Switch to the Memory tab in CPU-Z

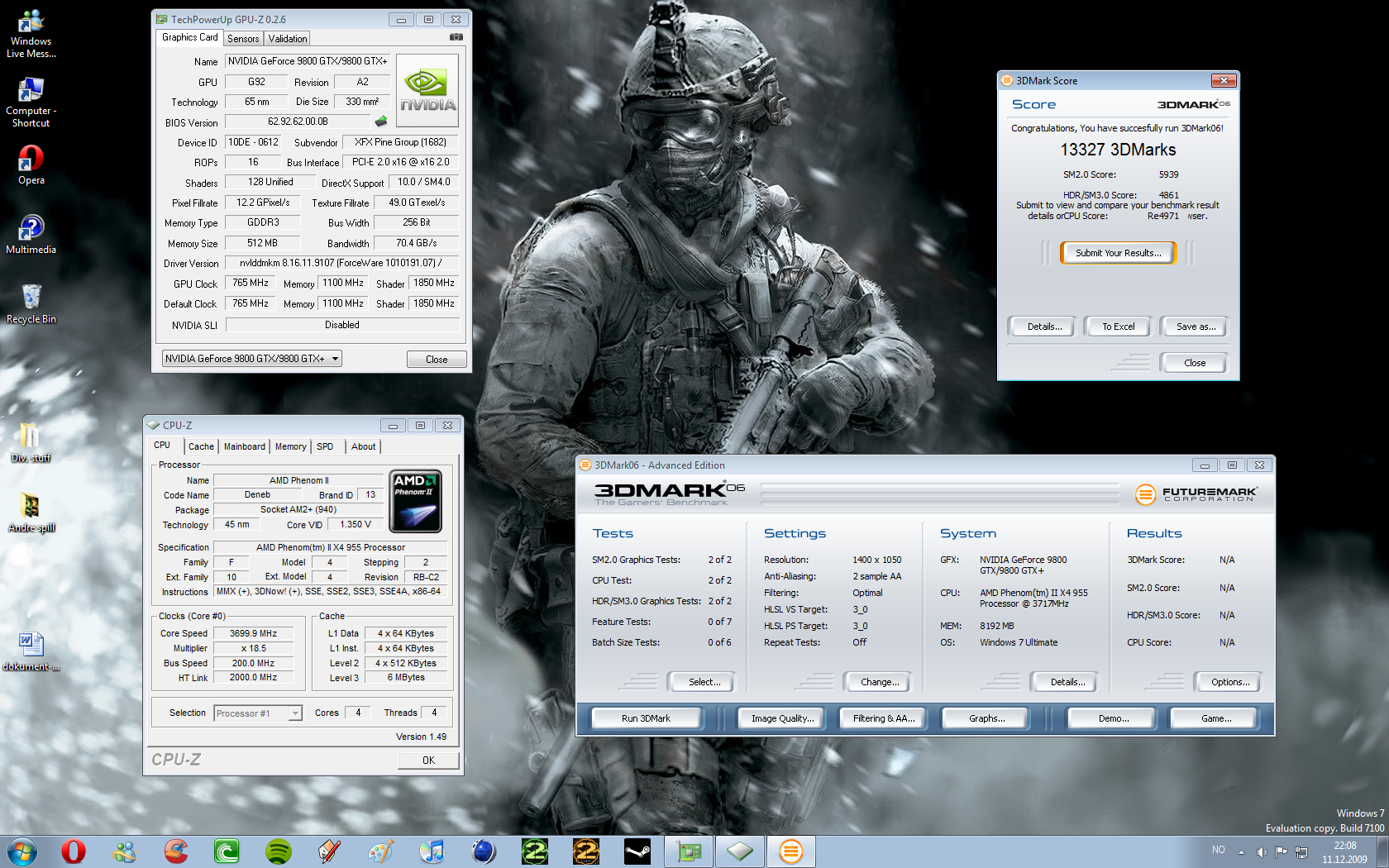click(291, 446)
